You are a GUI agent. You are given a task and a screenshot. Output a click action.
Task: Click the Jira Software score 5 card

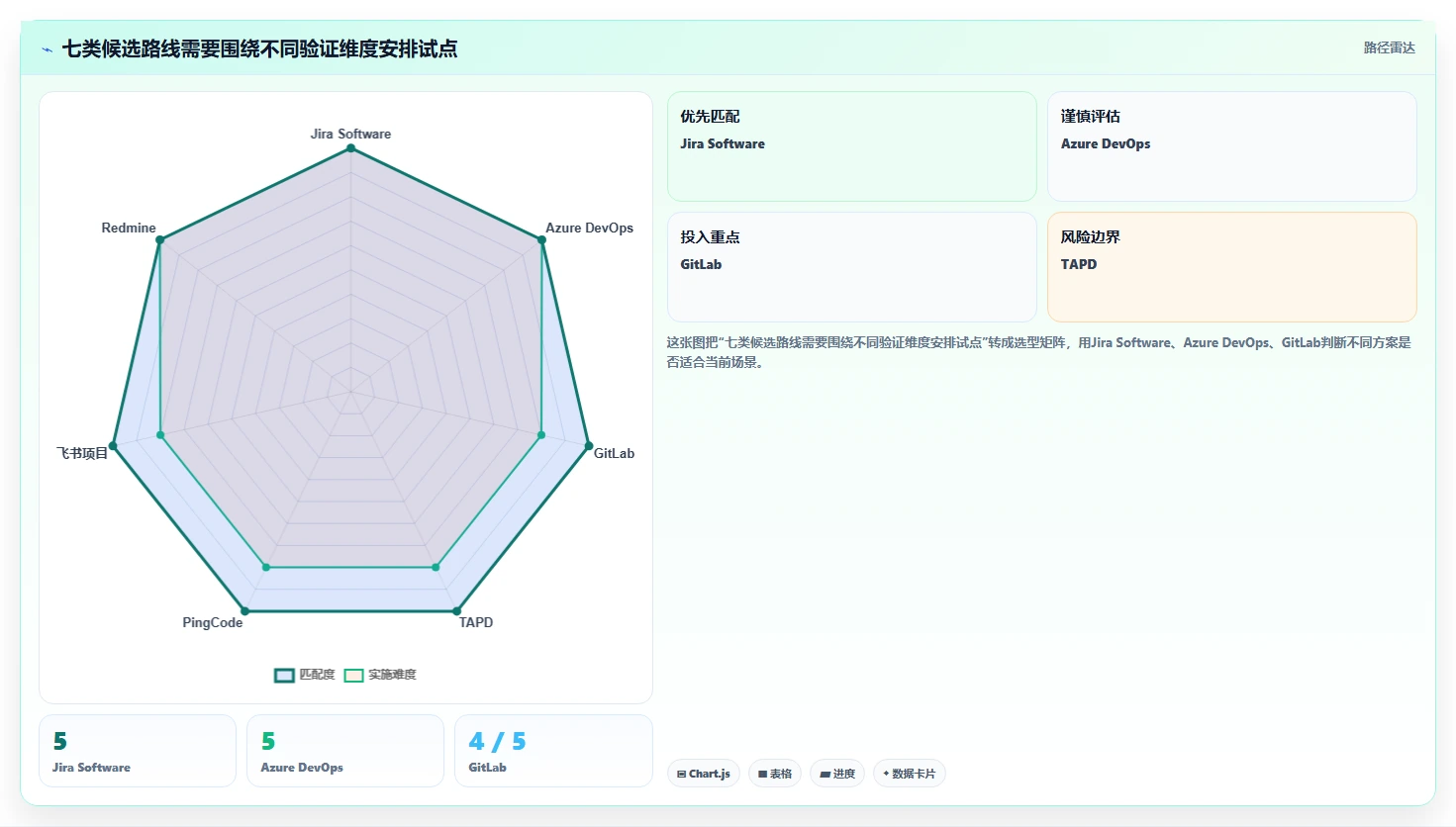[x=138, y=751]
